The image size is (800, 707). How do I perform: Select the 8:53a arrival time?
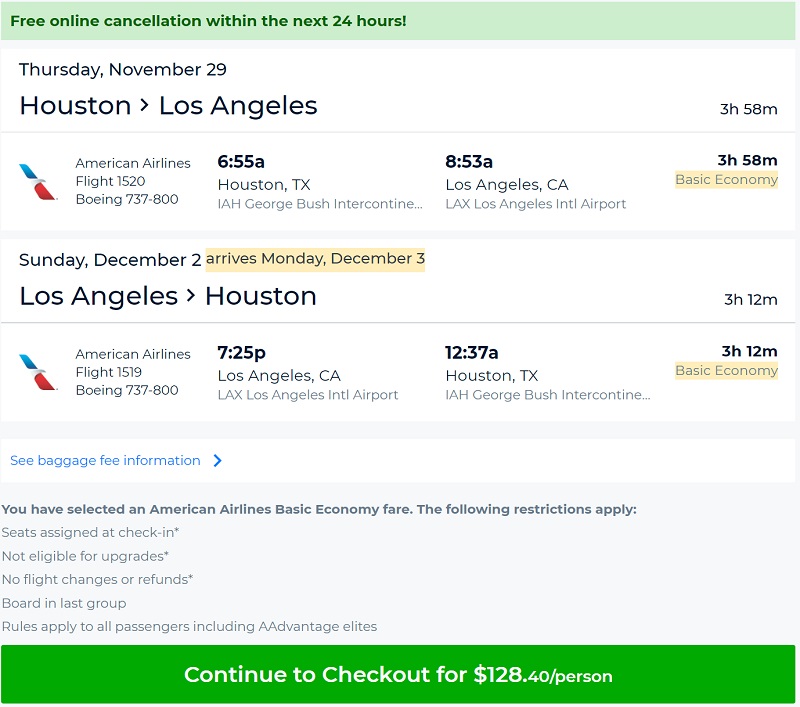click(469, 162)
